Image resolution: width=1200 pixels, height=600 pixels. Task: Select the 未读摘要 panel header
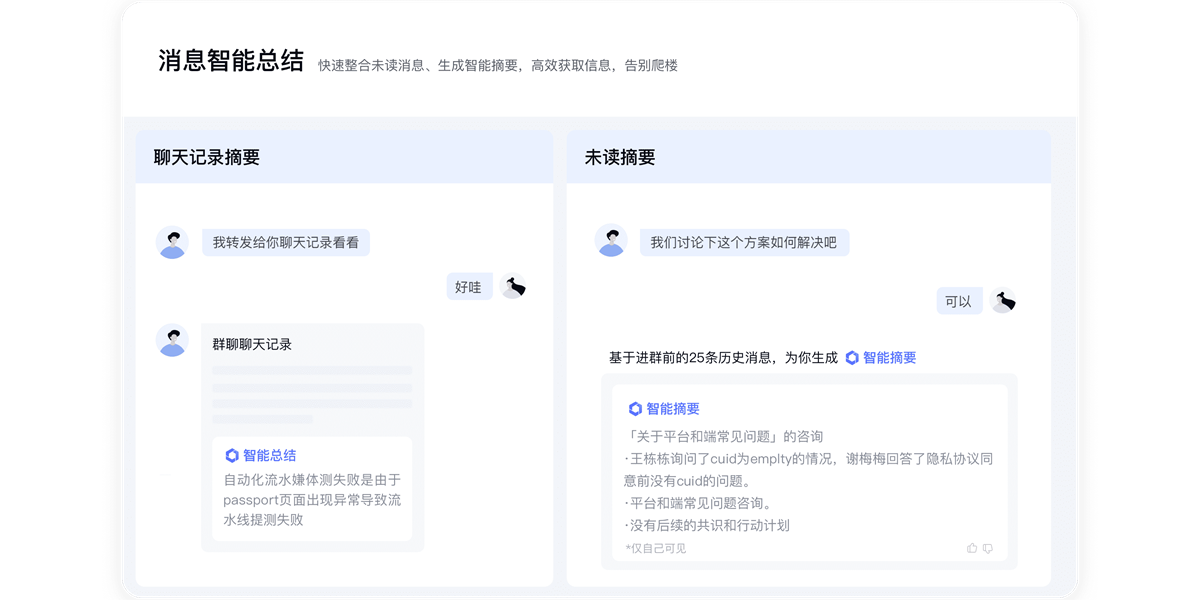pos(808,157)
